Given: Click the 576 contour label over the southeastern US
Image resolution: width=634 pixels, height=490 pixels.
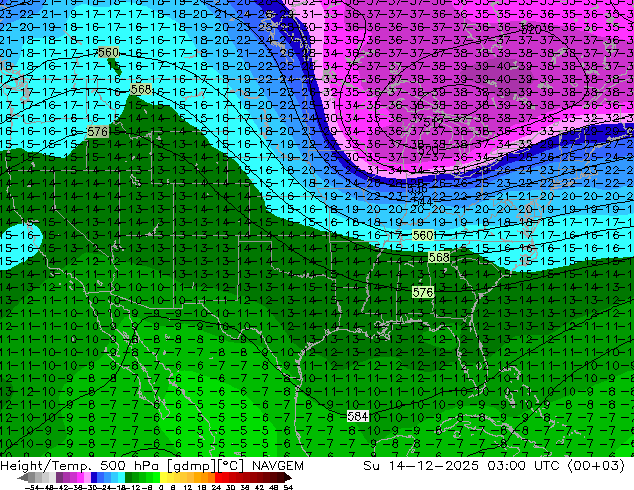Looking at the screenshot, I should coord(423,292).
